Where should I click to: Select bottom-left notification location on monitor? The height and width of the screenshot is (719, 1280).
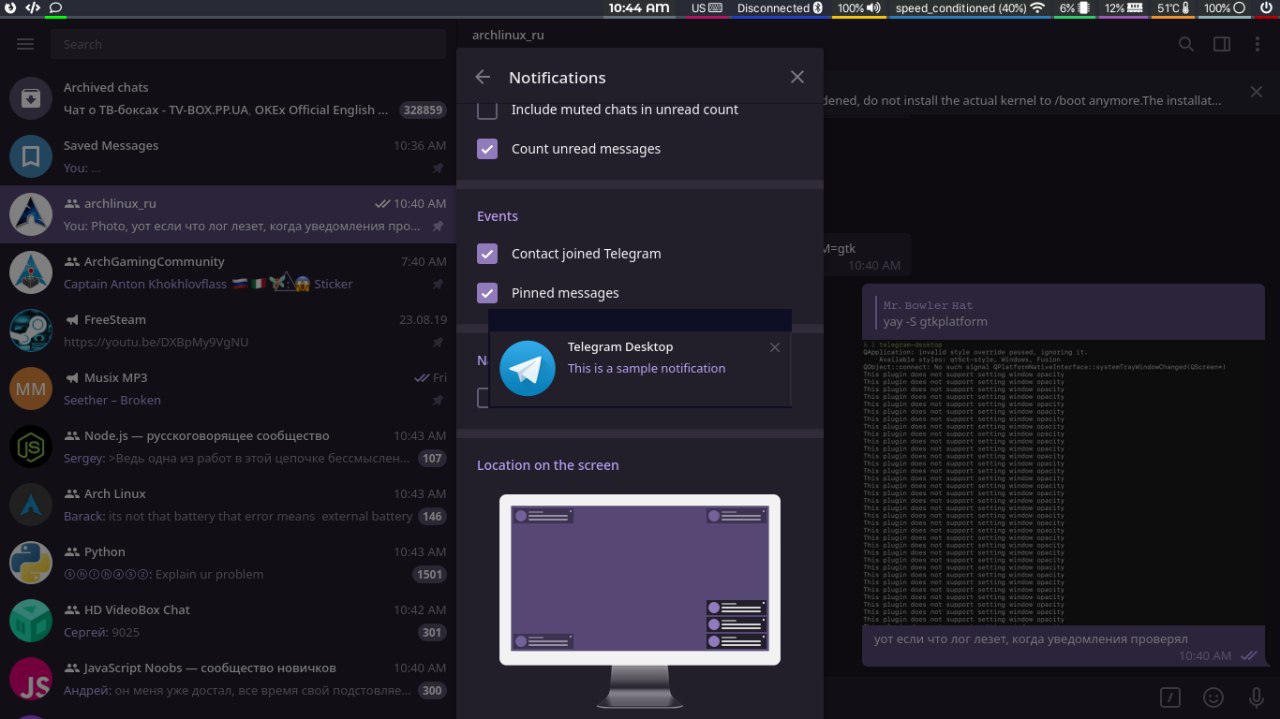point(542,641)
